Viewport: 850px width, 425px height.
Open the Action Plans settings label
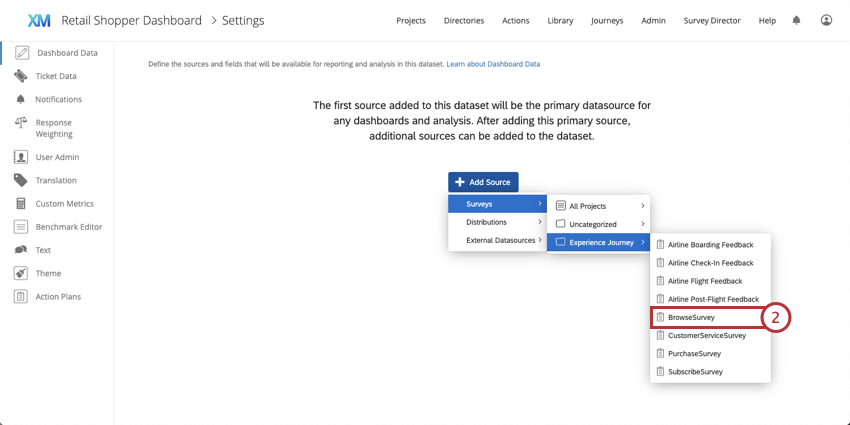(x=58, y=297)
